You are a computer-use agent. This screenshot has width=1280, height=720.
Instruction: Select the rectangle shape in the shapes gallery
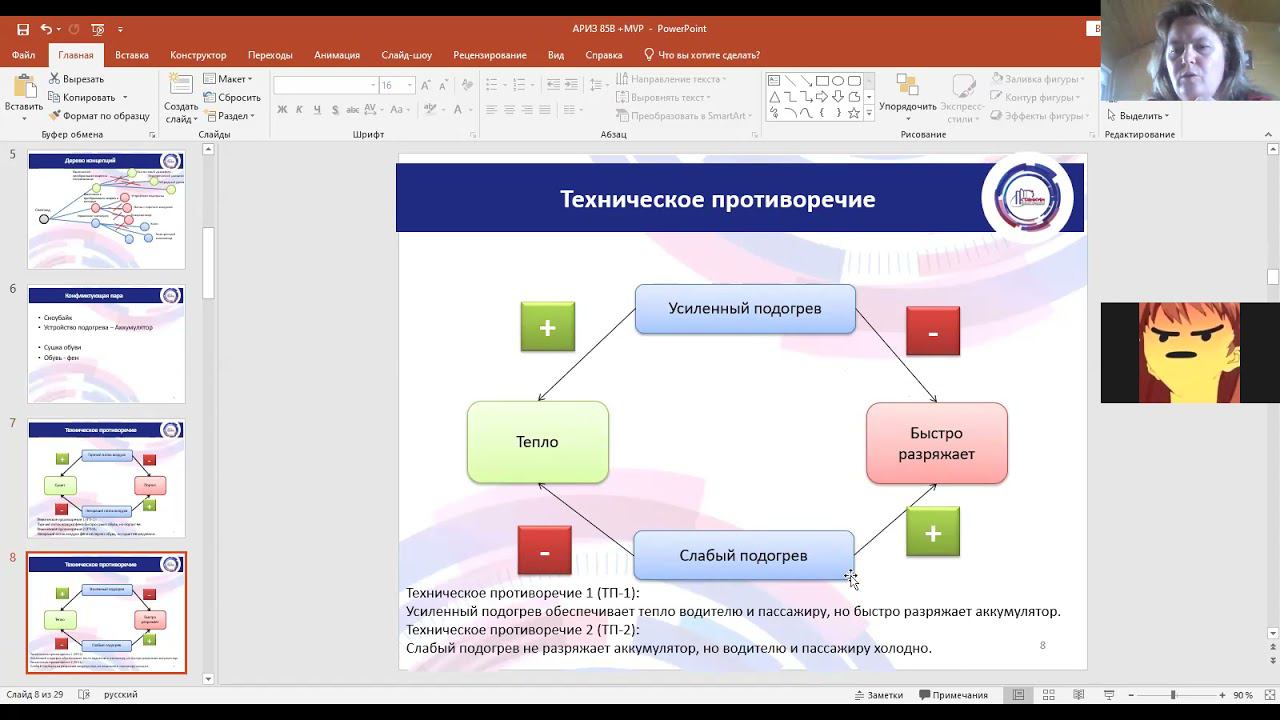point(822,81)
